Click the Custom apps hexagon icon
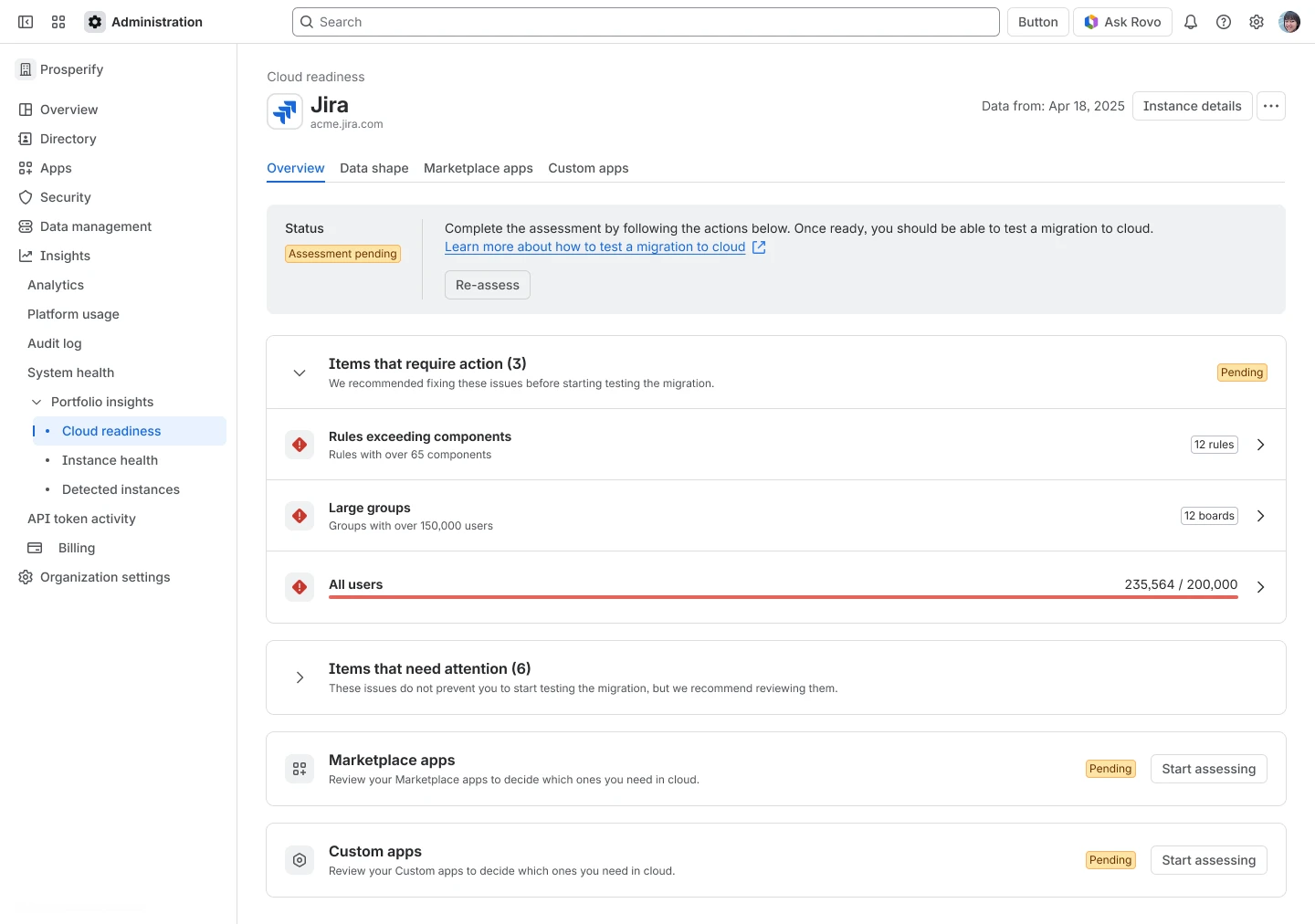Viewport: 1315px width, 924px height. [300, 860]
